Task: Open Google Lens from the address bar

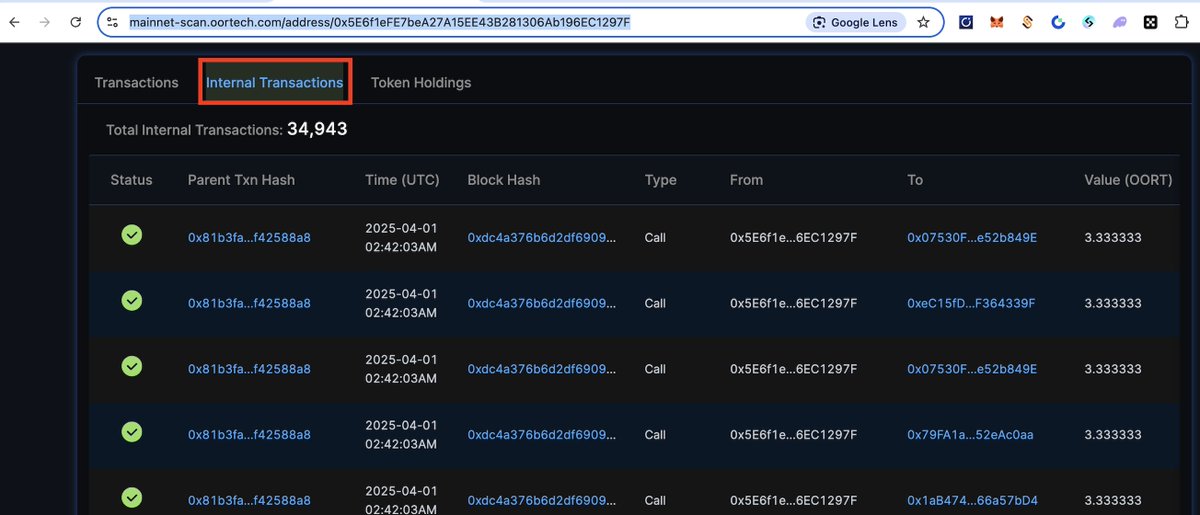Action: tap(856, 22)
